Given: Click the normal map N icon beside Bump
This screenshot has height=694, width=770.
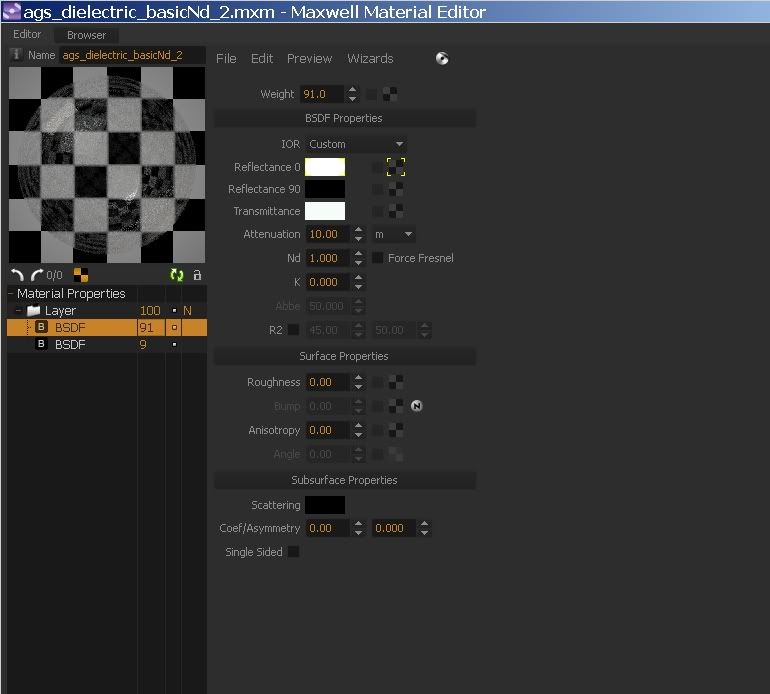Looking at the screenshot, I should pos(417,406).
